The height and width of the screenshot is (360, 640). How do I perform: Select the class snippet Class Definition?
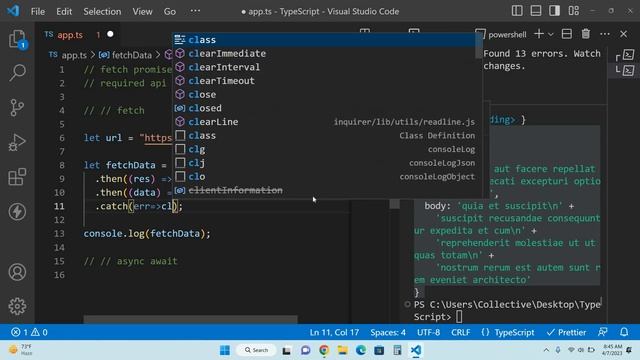pos(324,136)
